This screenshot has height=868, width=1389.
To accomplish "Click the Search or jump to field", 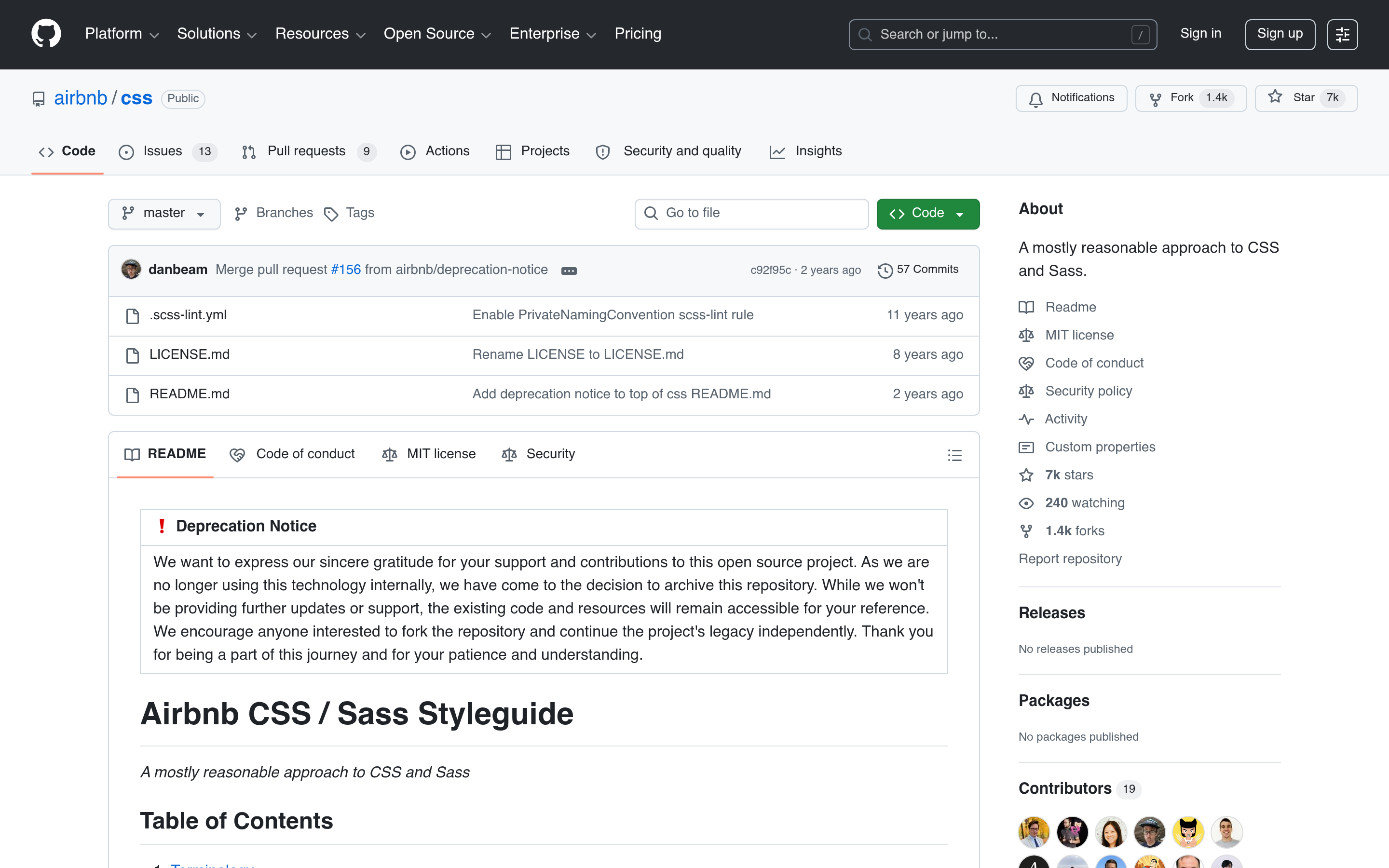I will (1002, 34).
